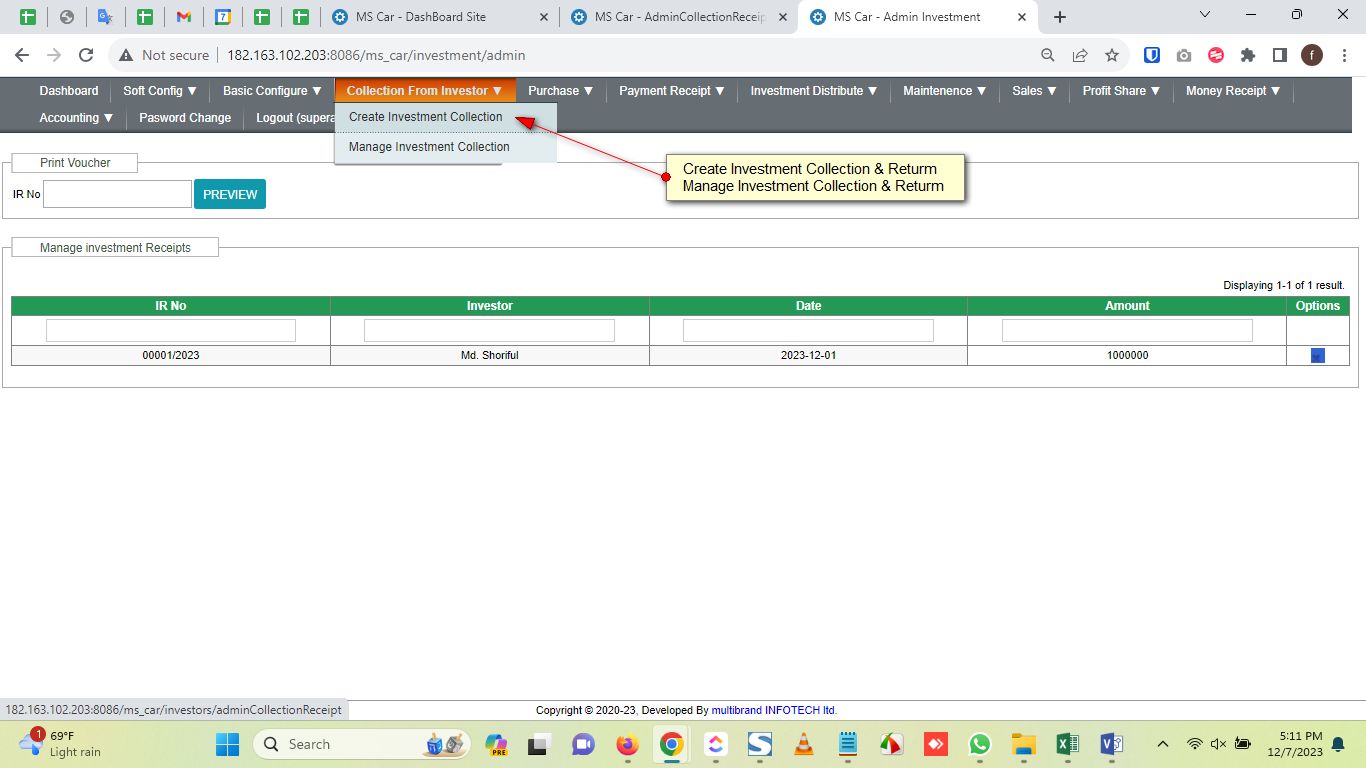Click the PREVIEW button
This screenshot has height=768, width=1366.
click(230, 195)
